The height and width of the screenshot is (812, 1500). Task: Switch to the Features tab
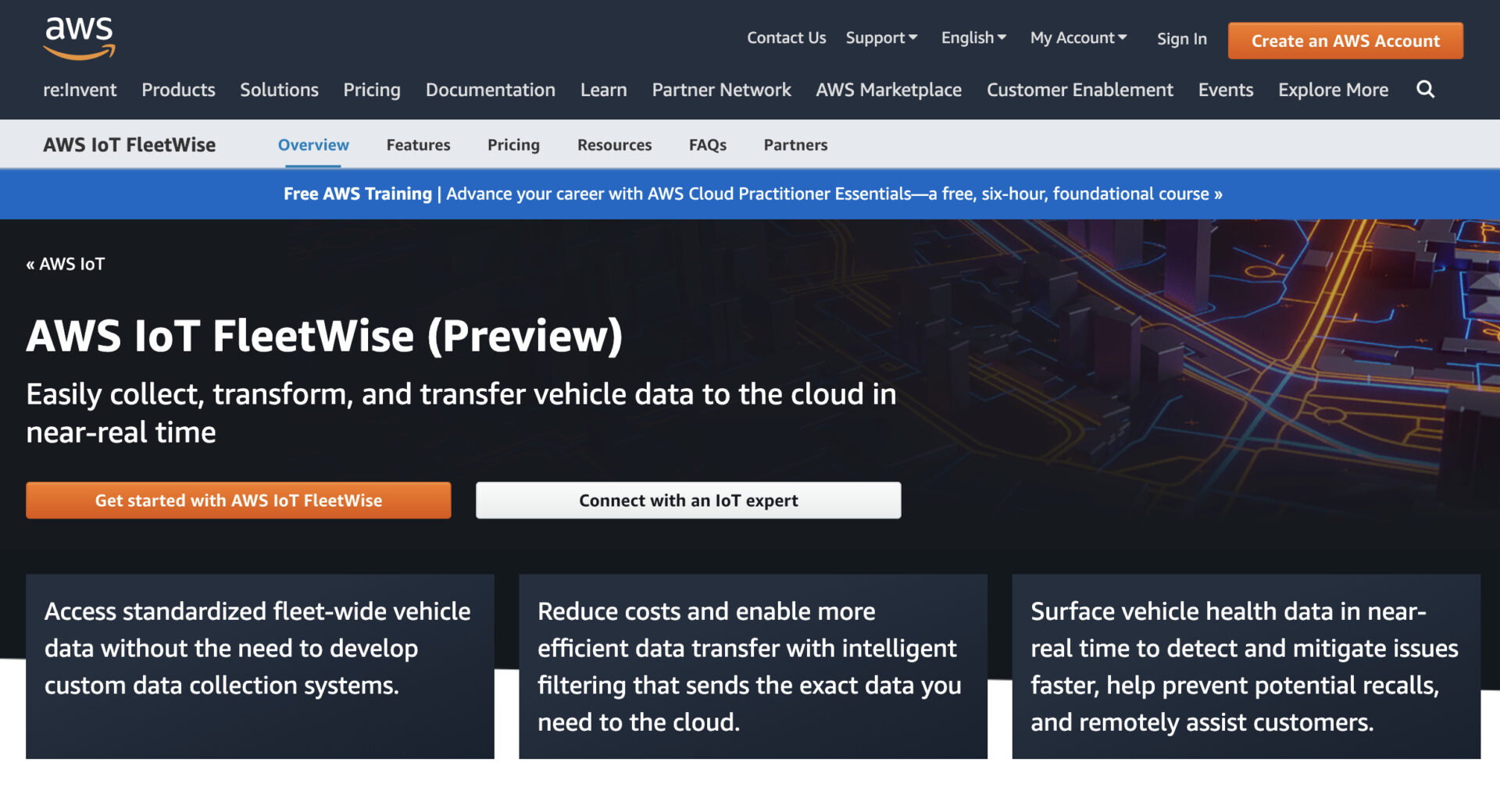[x=418, y=144]
